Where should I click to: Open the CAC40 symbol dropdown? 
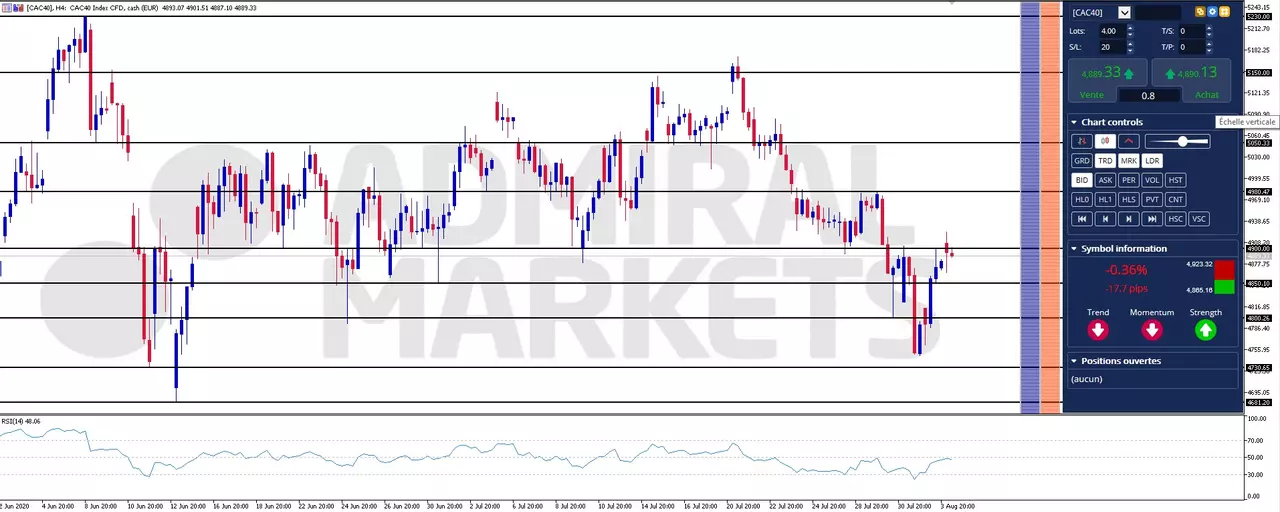[x=1125, y=12]
